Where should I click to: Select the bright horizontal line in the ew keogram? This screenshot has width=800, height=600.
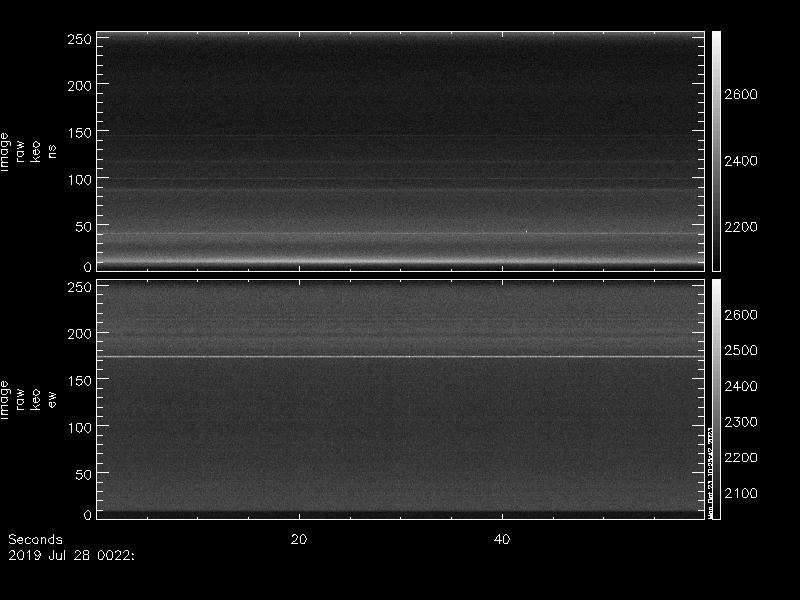[x=401, y=357]
